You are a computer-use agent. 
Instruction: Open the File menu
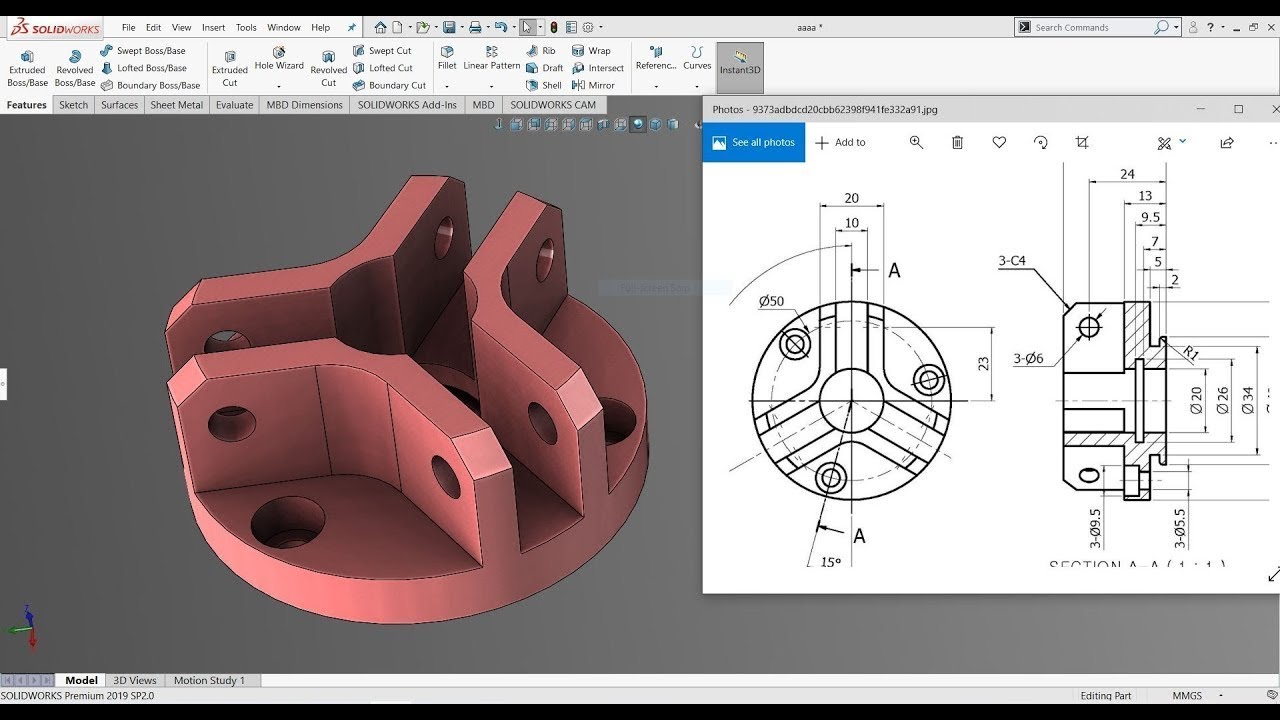coord(128,28)
